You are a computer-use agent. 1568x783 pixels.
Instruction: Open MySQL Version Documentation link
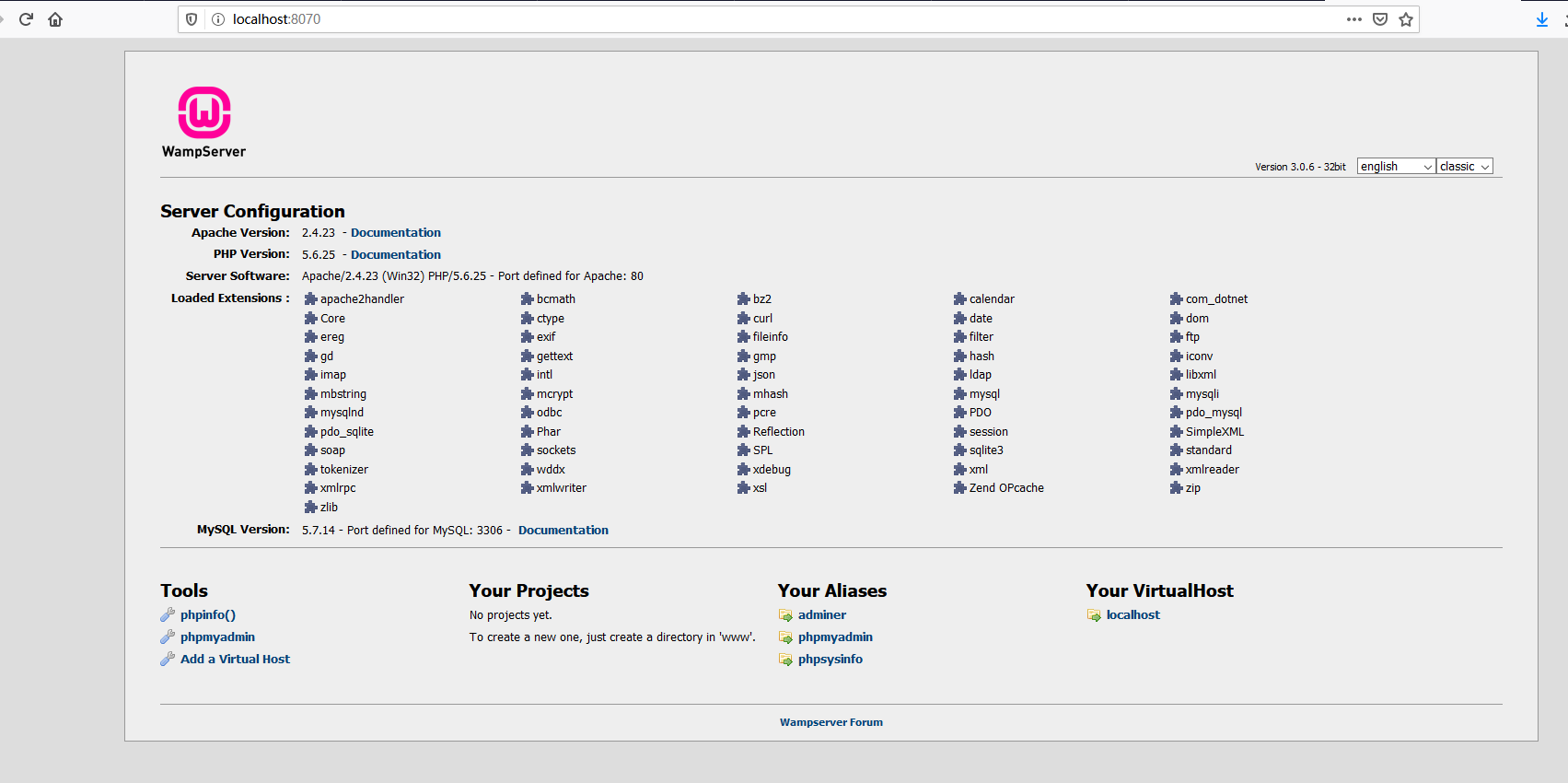(x=563, y=531)
